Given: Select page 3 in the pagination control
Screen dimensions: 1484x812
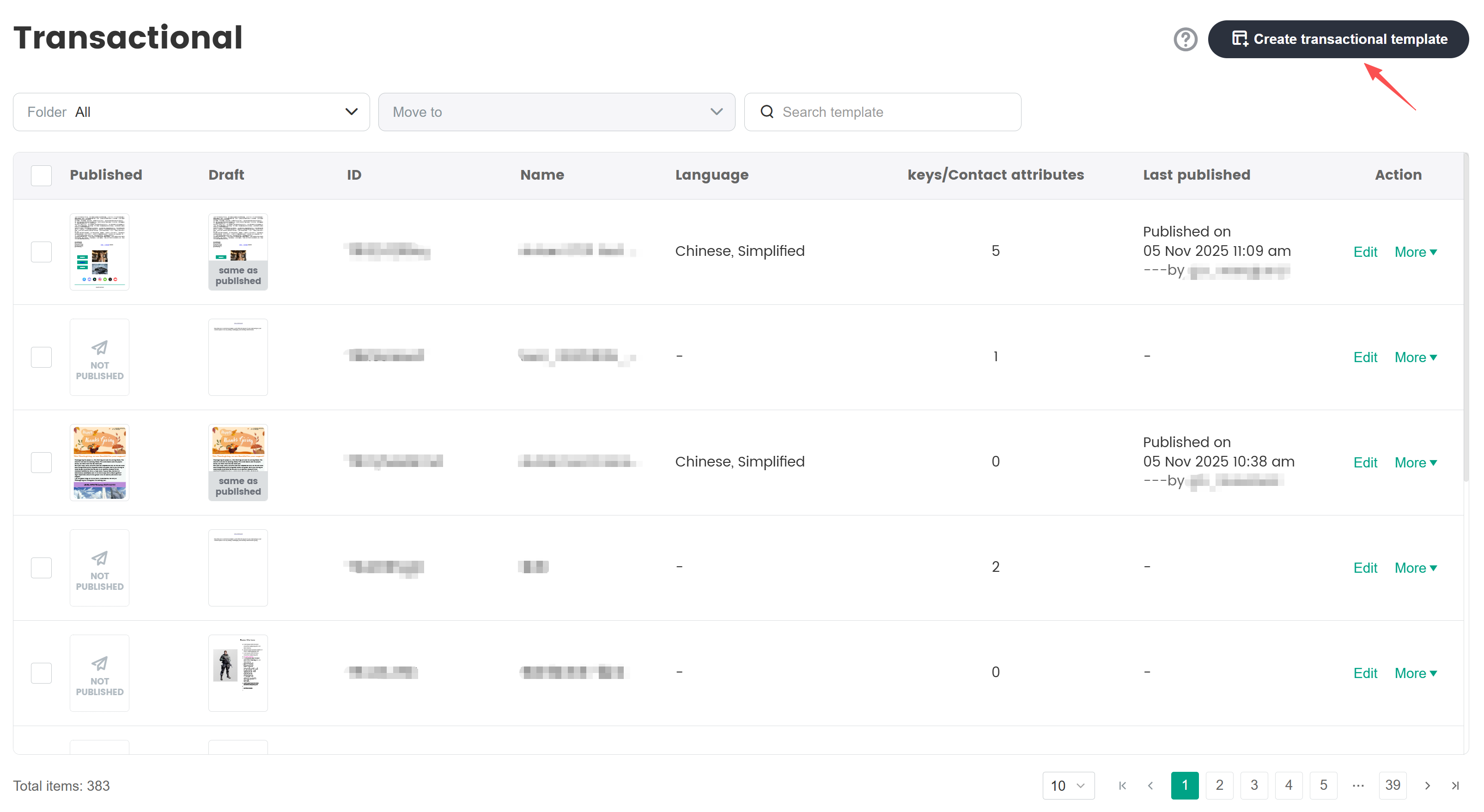Looking at the screenshot, I should [x=1254, y=785].
